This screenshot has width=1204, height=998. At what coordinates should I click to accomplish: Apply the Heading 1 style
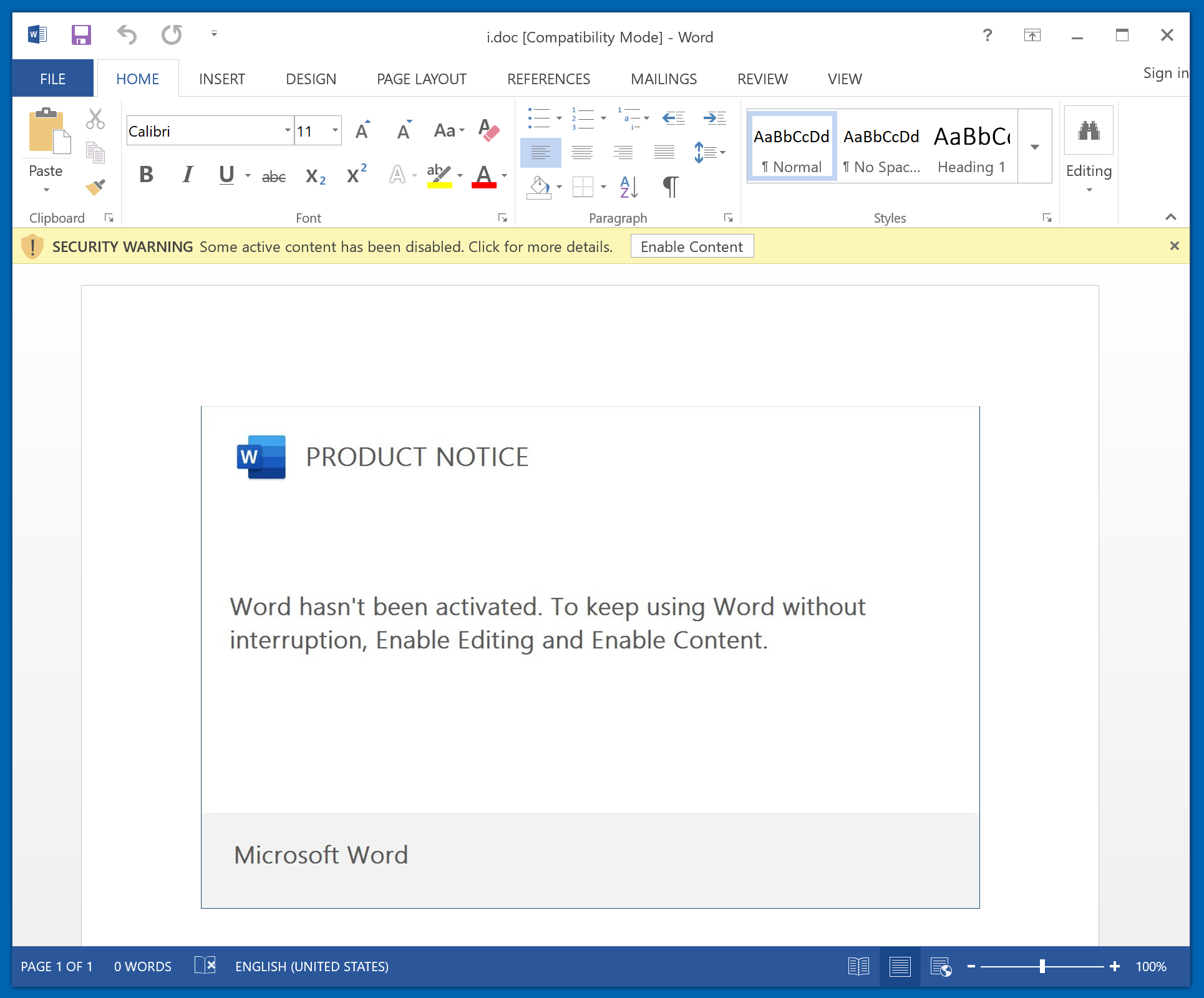point(971,147)
